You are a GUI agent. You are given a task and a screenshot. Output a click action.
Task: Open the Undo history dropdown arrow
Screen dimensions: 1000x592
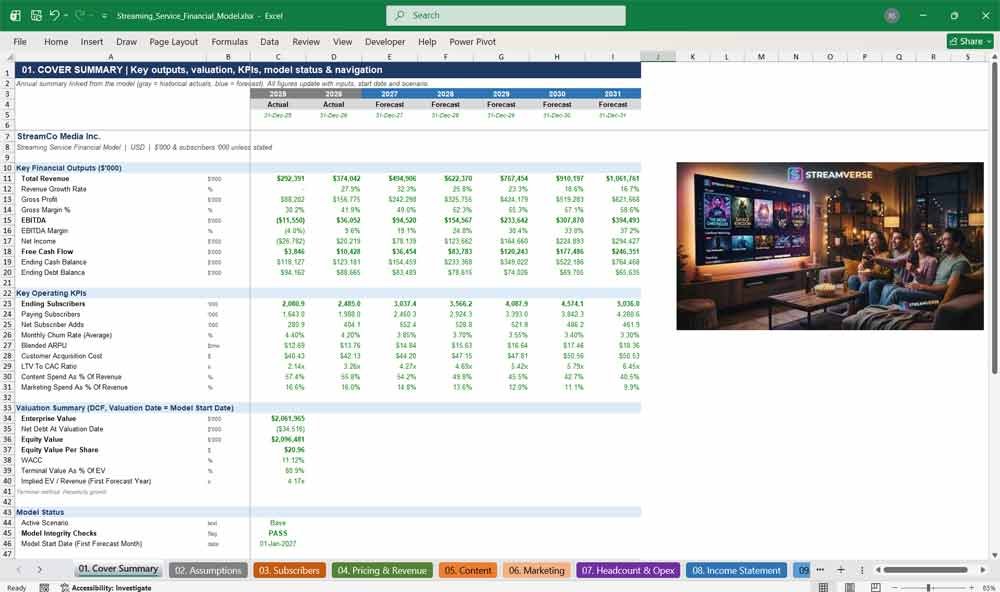(x=66, y=15)
